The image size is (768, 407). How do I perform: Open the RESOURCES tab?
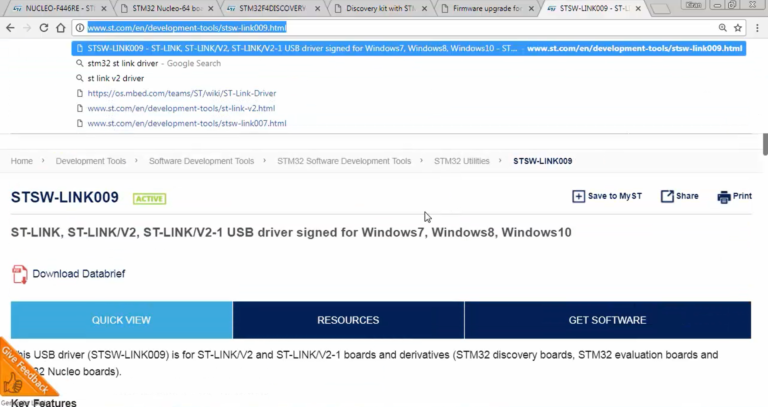[x=348, y=320]
